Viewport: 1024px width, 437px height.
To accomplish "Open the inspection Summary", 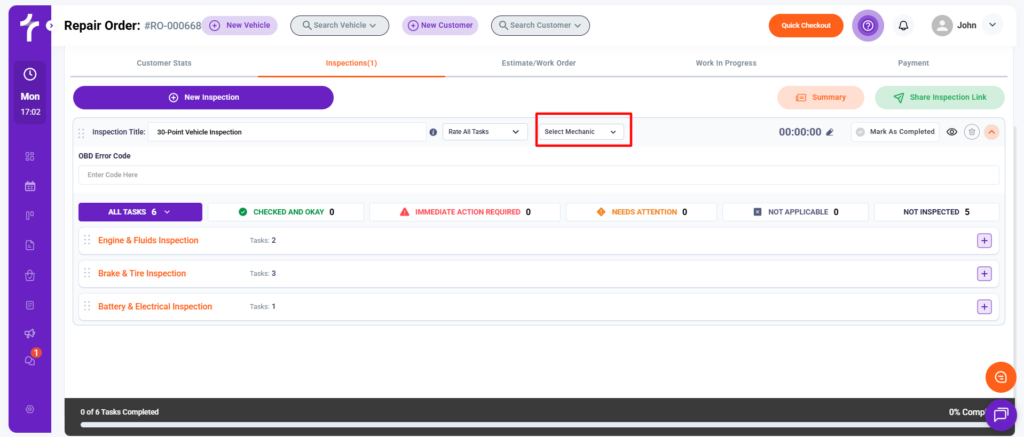I will tap(820, 97).
